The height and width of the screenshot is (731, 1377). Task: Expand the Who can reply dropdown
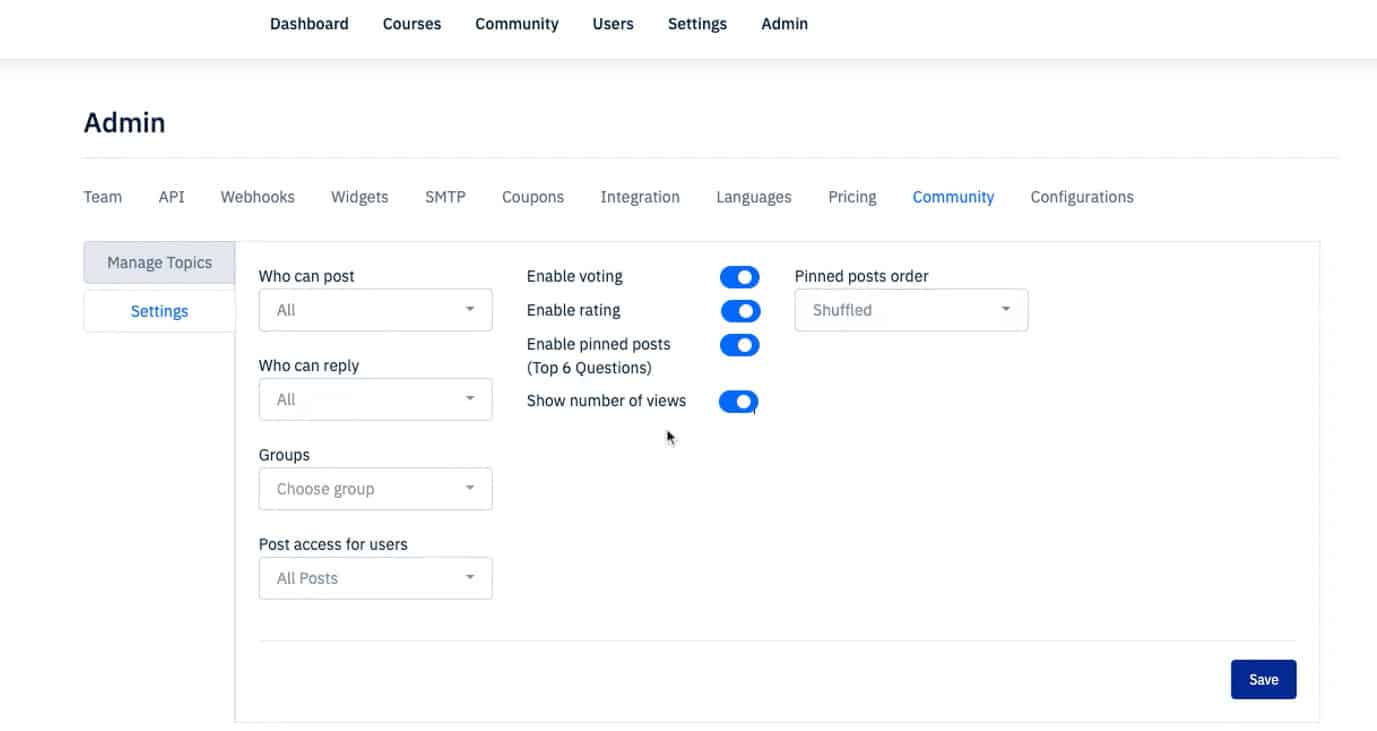tap(375, 399)
